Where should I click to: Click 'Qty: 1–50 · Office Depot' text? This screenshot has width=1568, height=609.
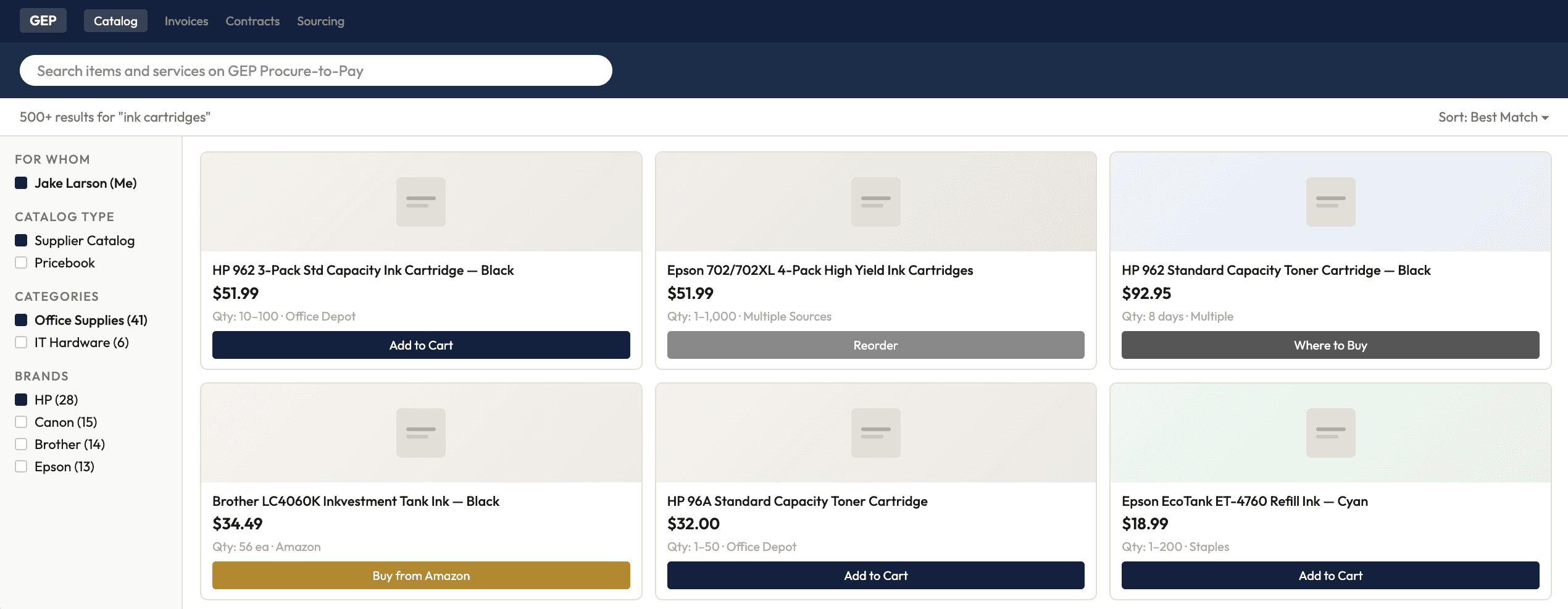pos(732,547)
